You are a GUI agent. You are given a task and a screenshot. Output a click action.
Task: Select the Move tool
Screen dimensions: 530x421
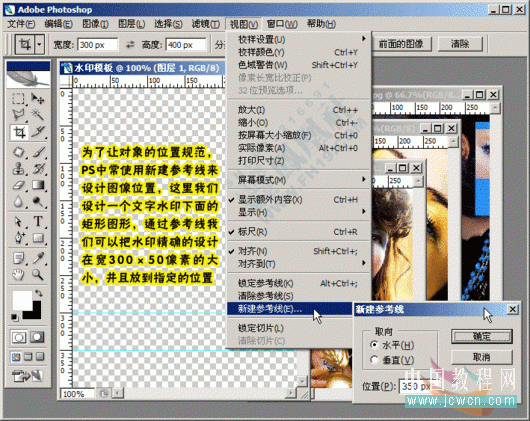[38, 99]
